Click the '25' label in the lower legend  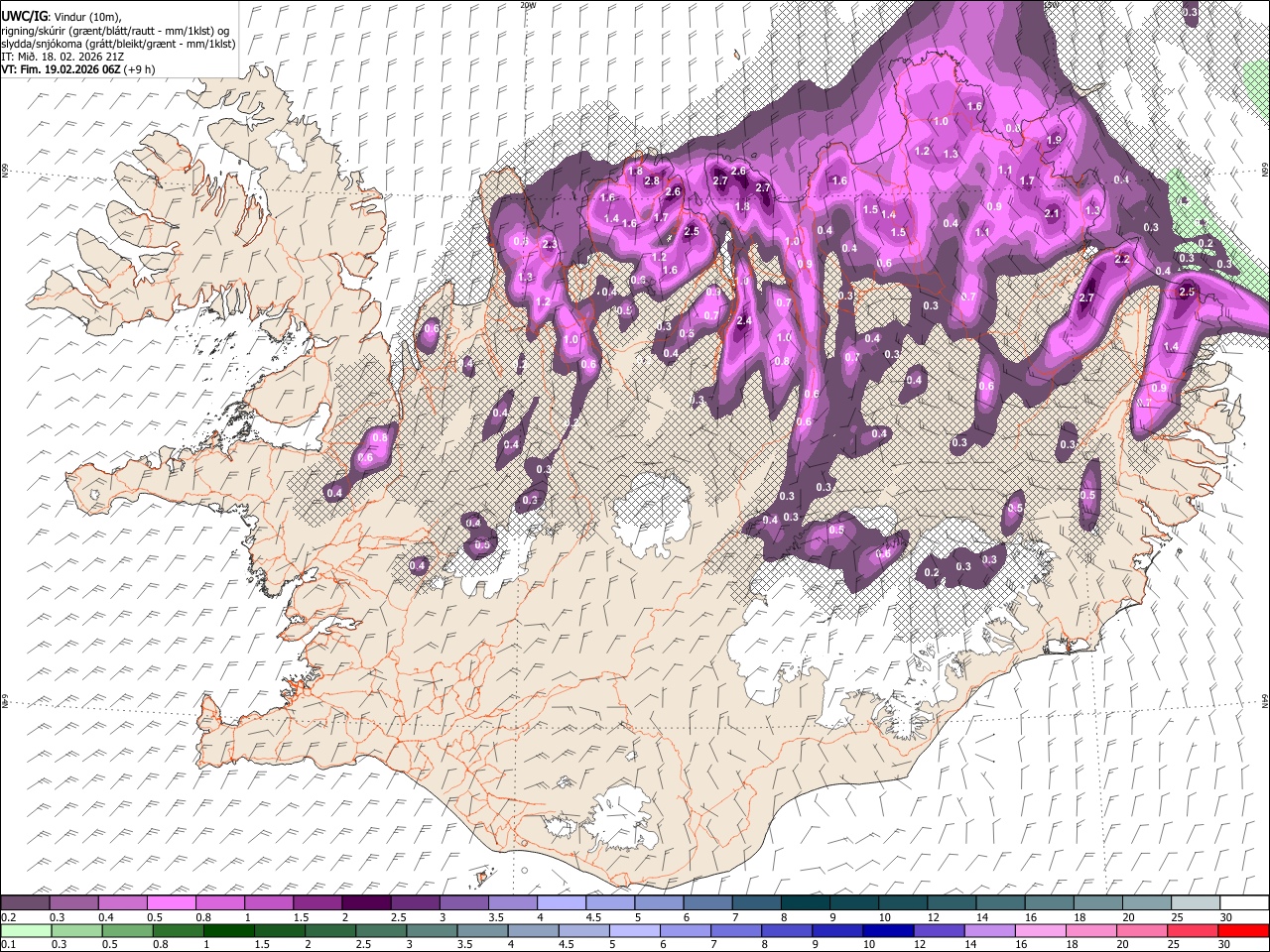pyautogui.click(x=1176, y=944)
